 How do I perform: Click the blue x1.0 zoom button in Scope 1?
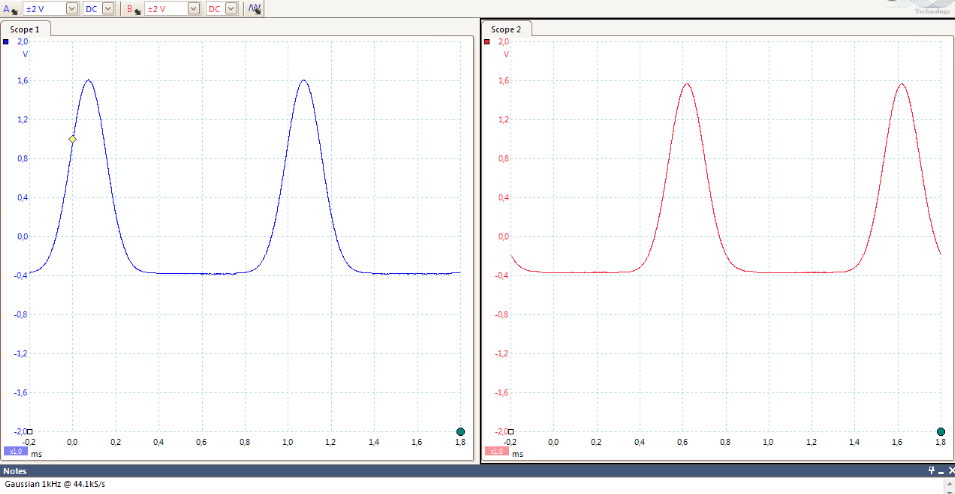16,451
